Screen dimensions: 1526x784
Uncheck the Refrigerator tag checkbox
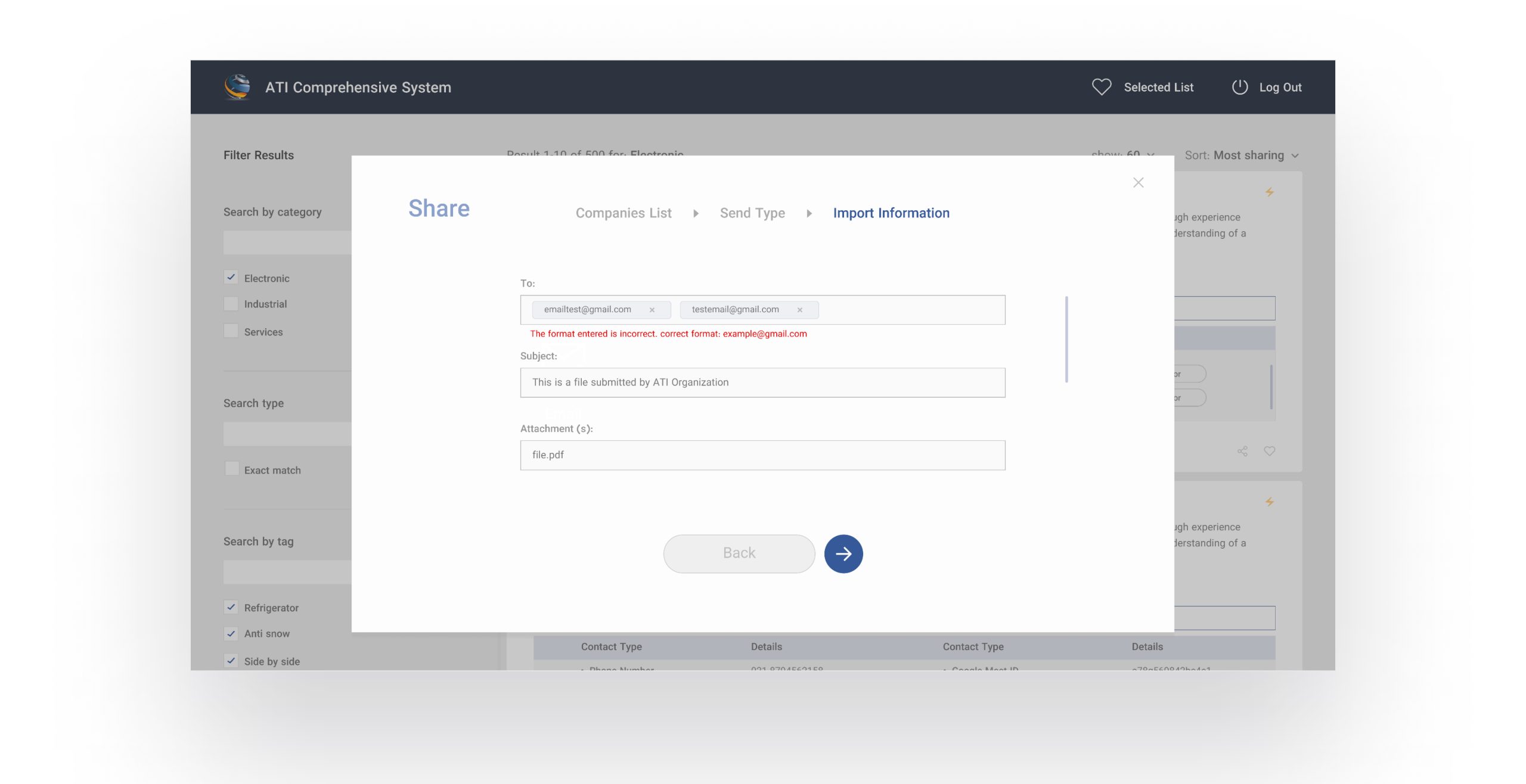[231, 607]
